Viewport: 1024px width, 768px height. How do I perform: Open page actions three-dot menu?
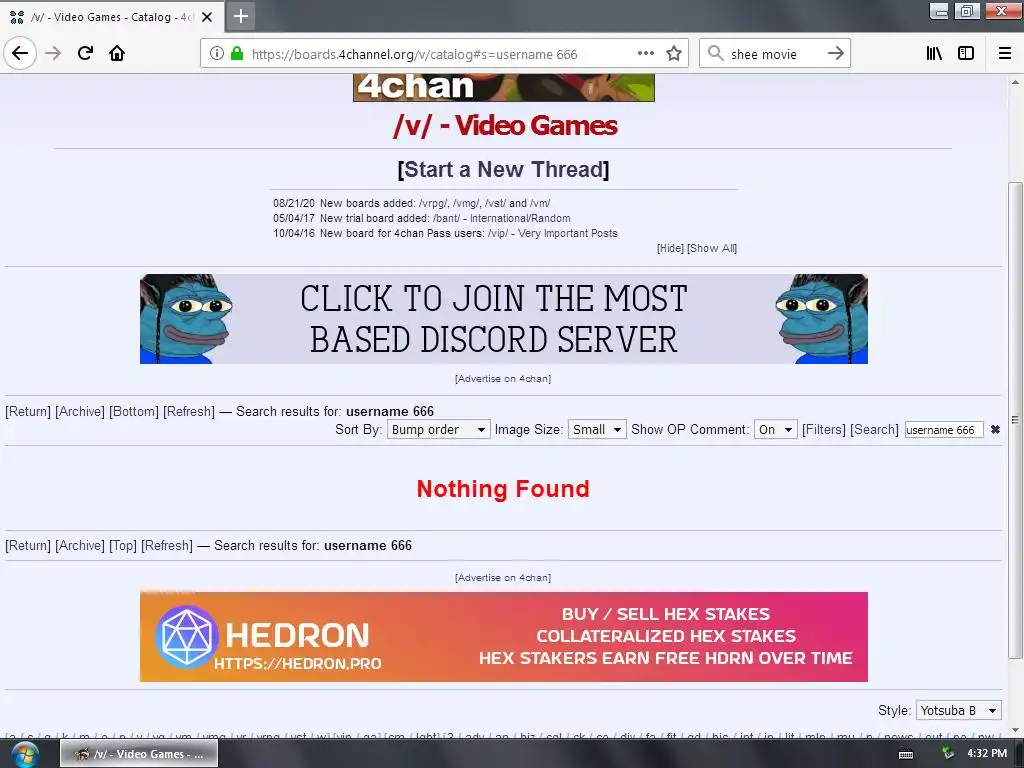pos(646,54)
